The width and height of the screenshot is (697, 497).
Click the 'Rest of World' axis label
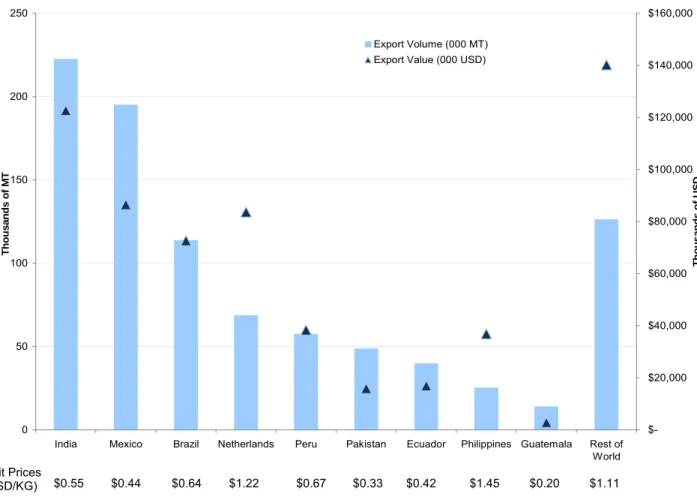606,450
